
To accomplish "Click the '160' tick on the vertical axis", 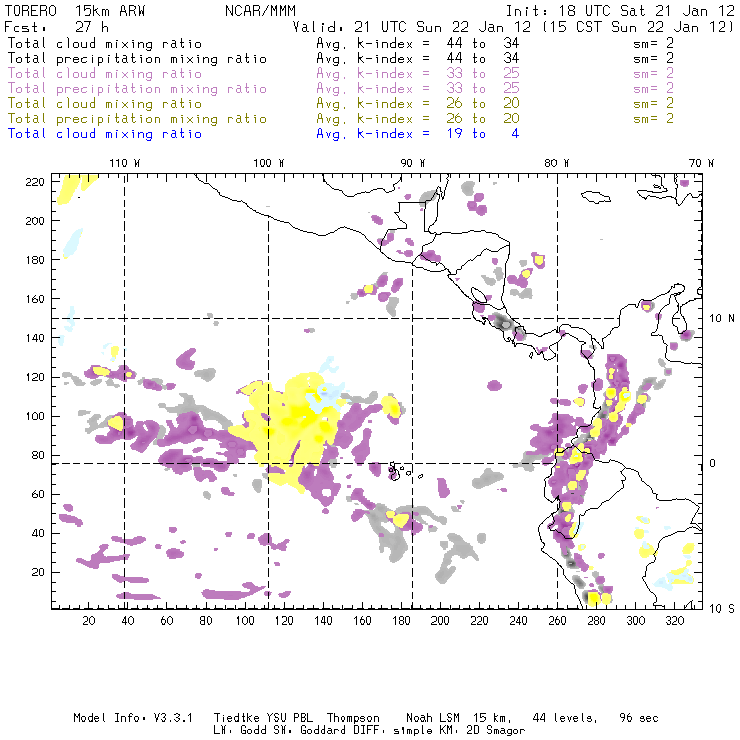I will (35, 299).
